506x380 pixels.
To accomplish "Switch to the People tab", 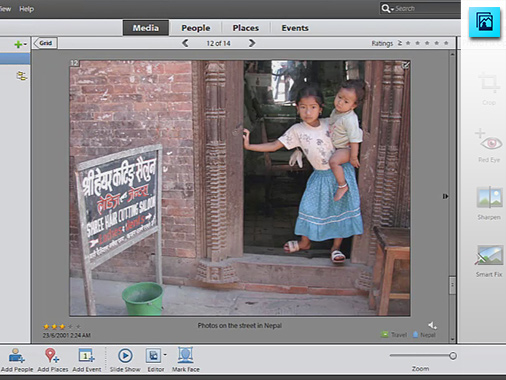I will pos(196,28).
